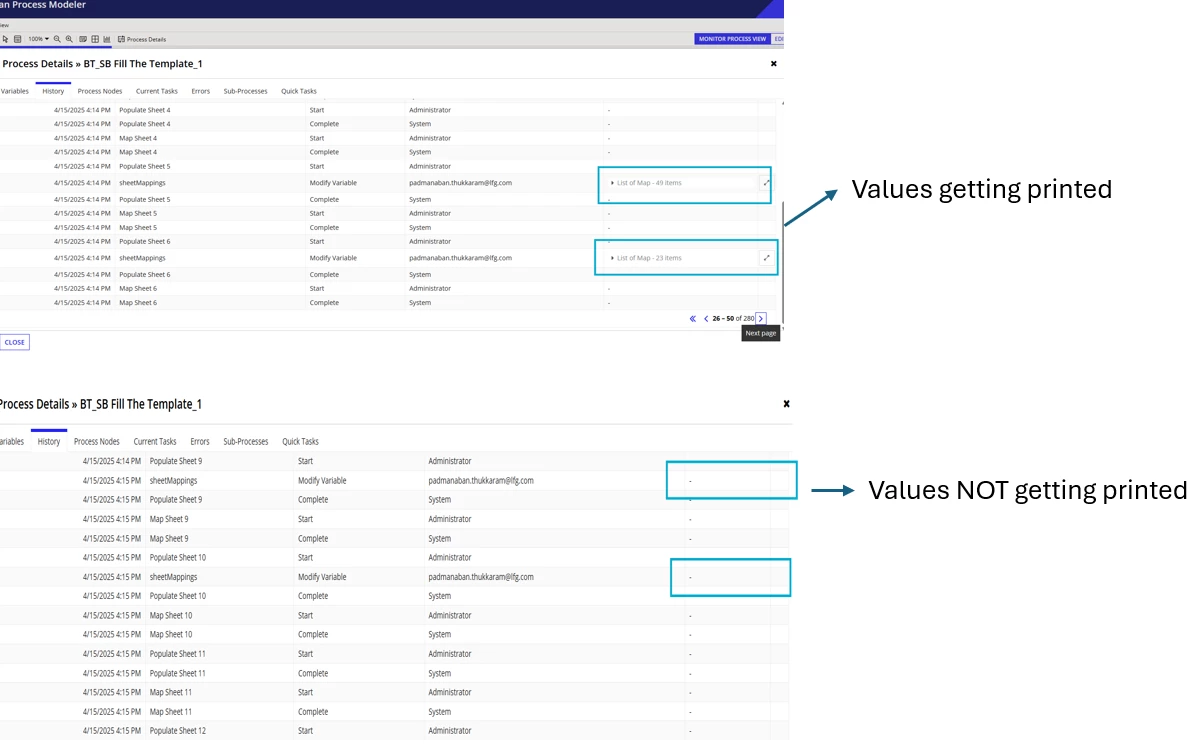Click the bar chart analytics icon

(106, 39)
